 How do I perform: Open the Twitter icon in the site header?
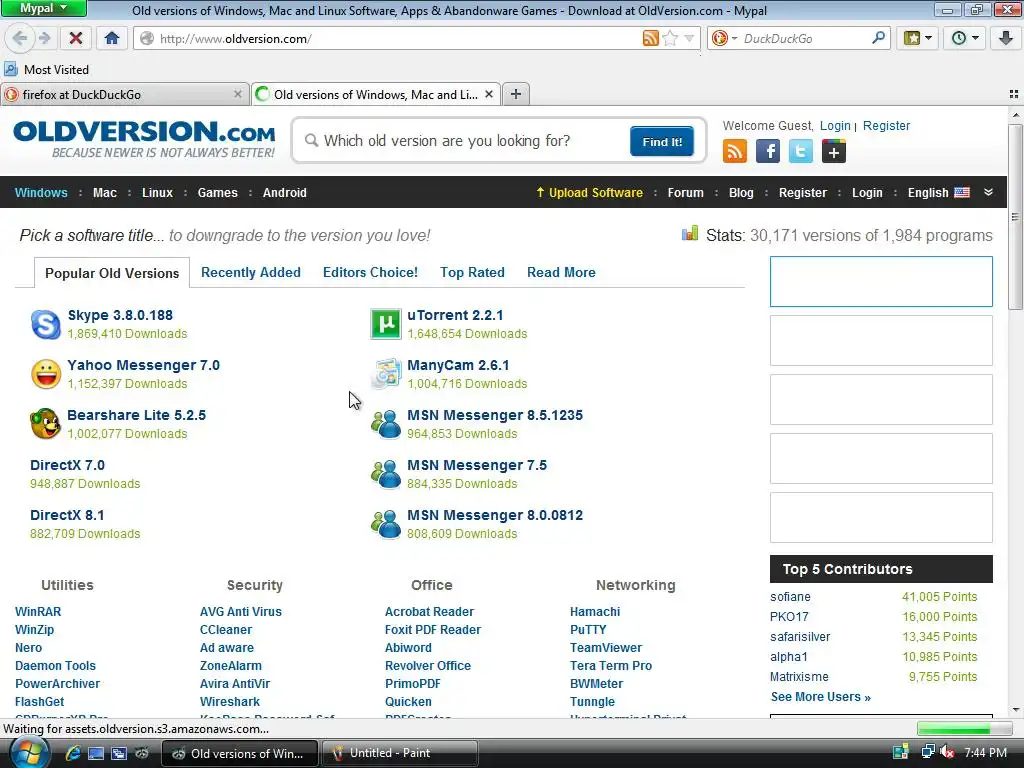[x=800, y=152]
